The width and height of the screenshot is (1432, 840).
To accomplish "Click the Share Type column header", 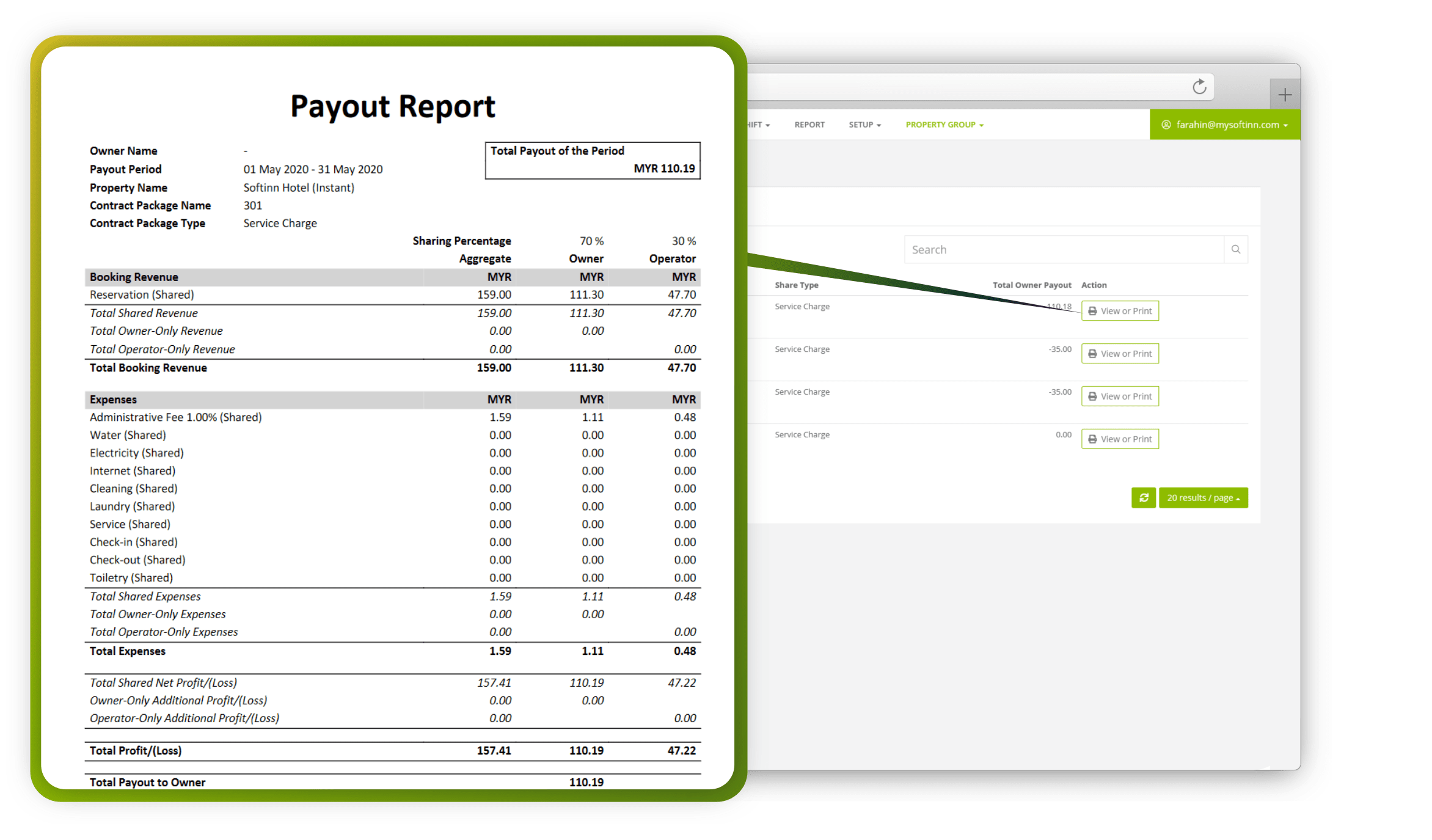I will point(797,285).
